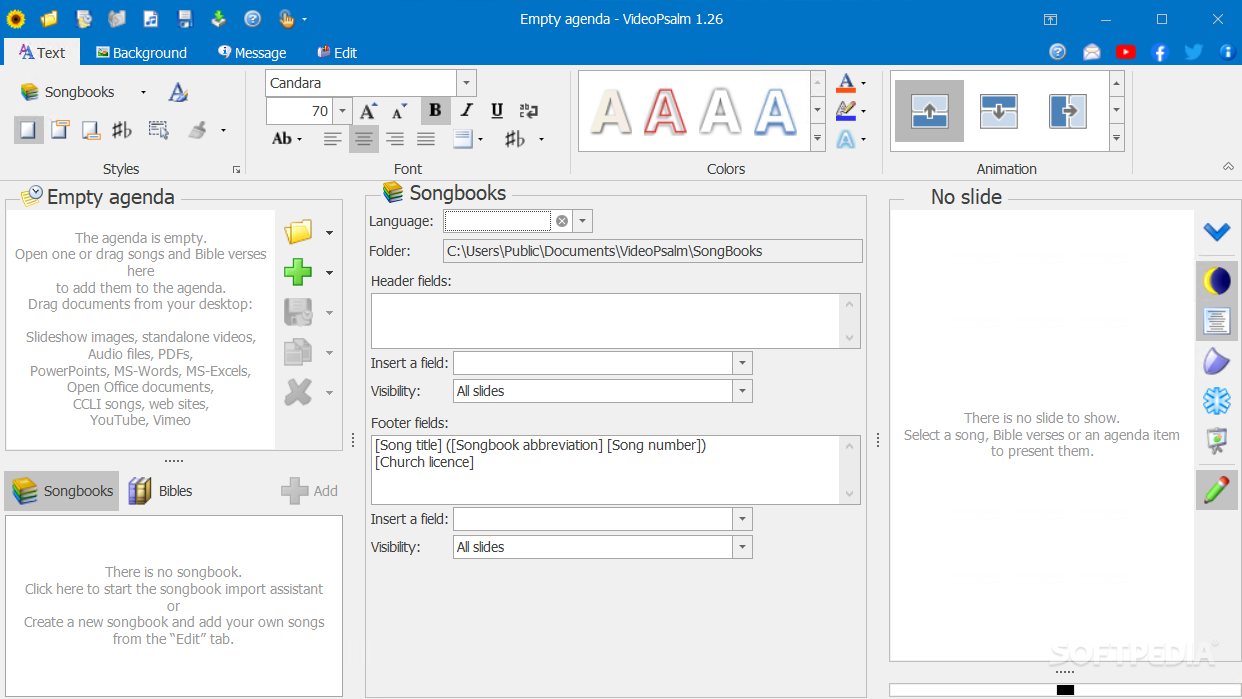1242x699 pixels.
Task: Click the Facebook icon in top bar
Action: click(1160, 52)
